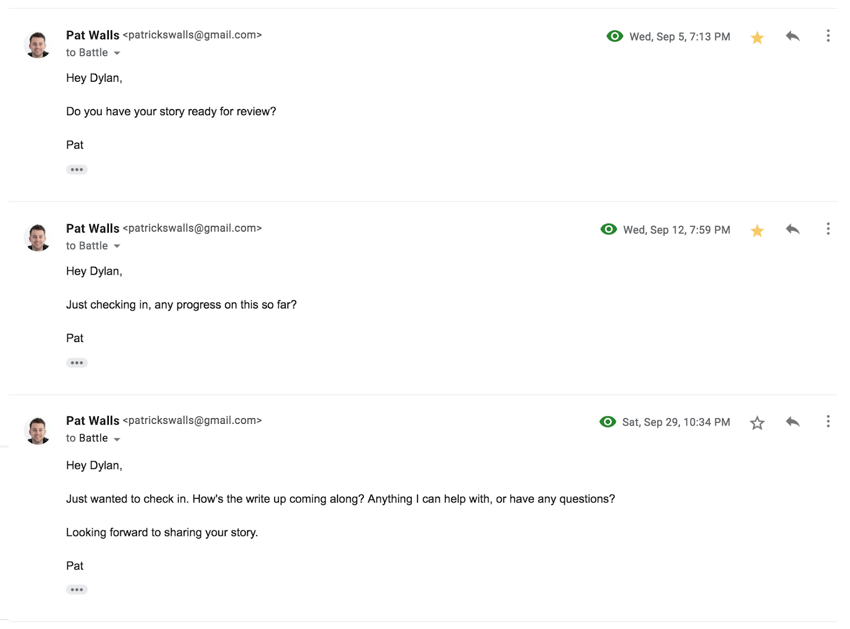Image resolution: width=850 pixels, height=629 pixels.
Task: Open the 'to Battle' dropdown on the second email
Action: tap(116, 245)
